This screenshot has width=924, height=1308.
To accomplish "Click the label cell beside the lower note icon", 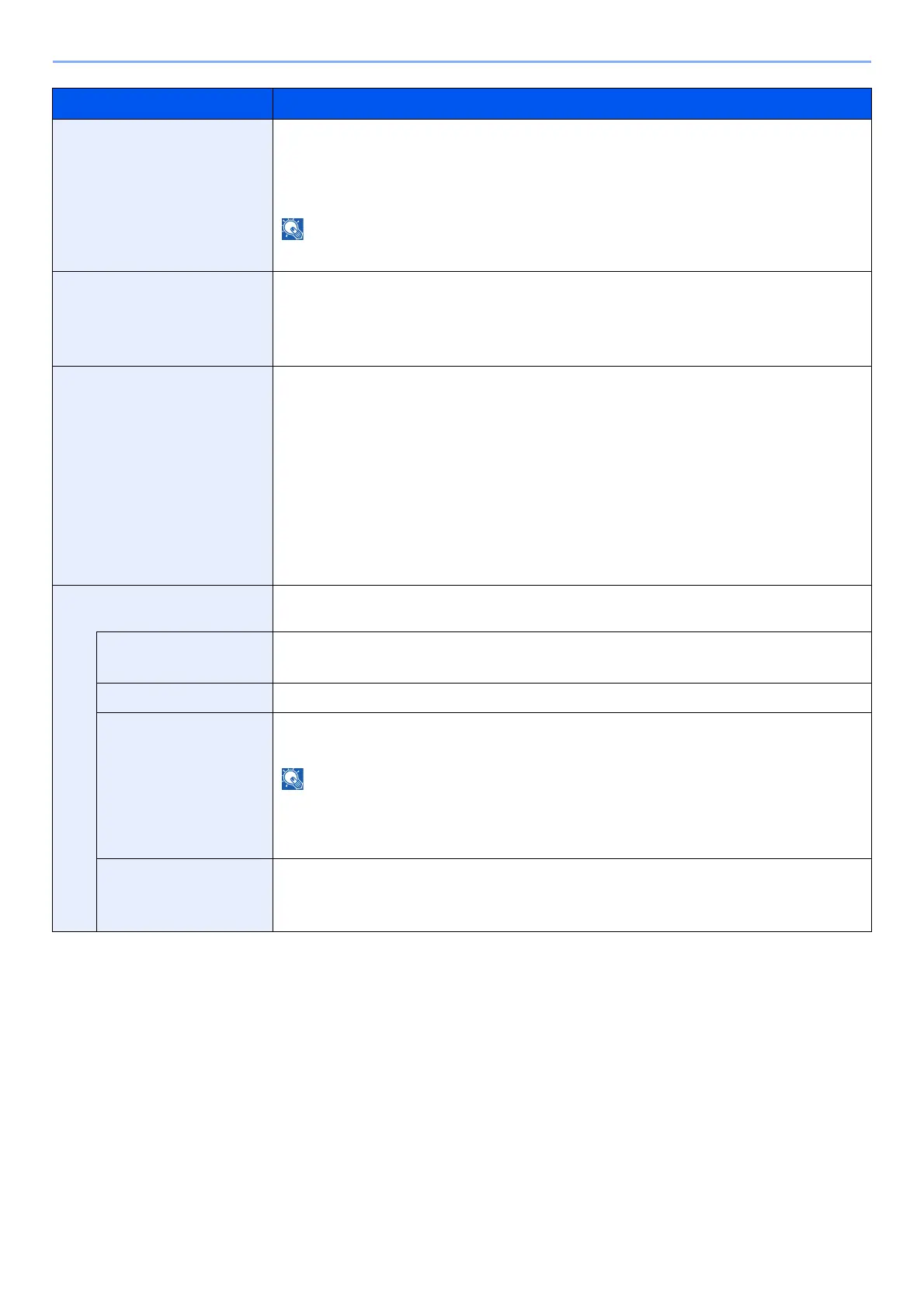I will click(184, 785).
